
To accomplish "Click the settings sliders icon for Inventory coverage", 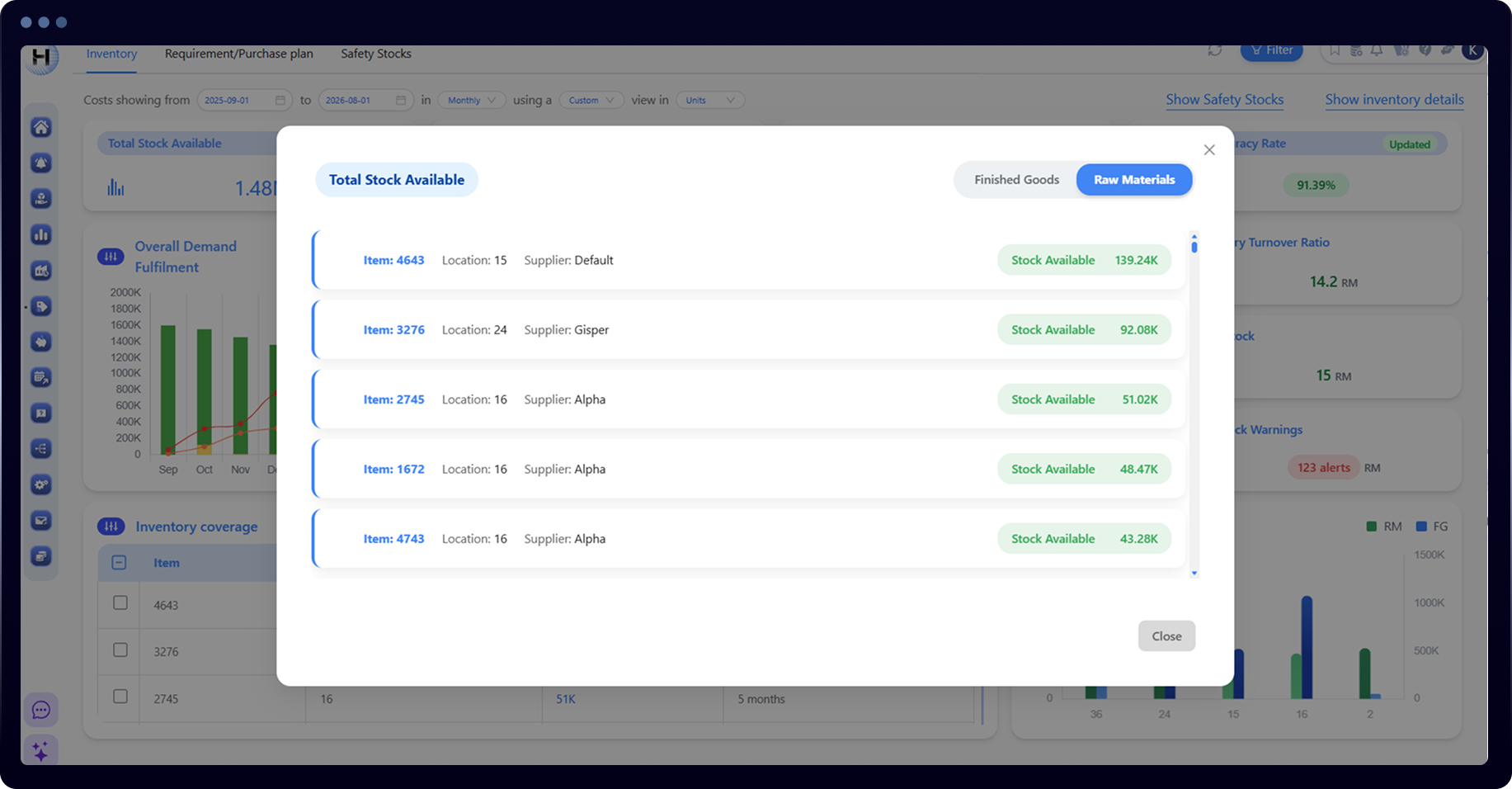I will 111,527.
